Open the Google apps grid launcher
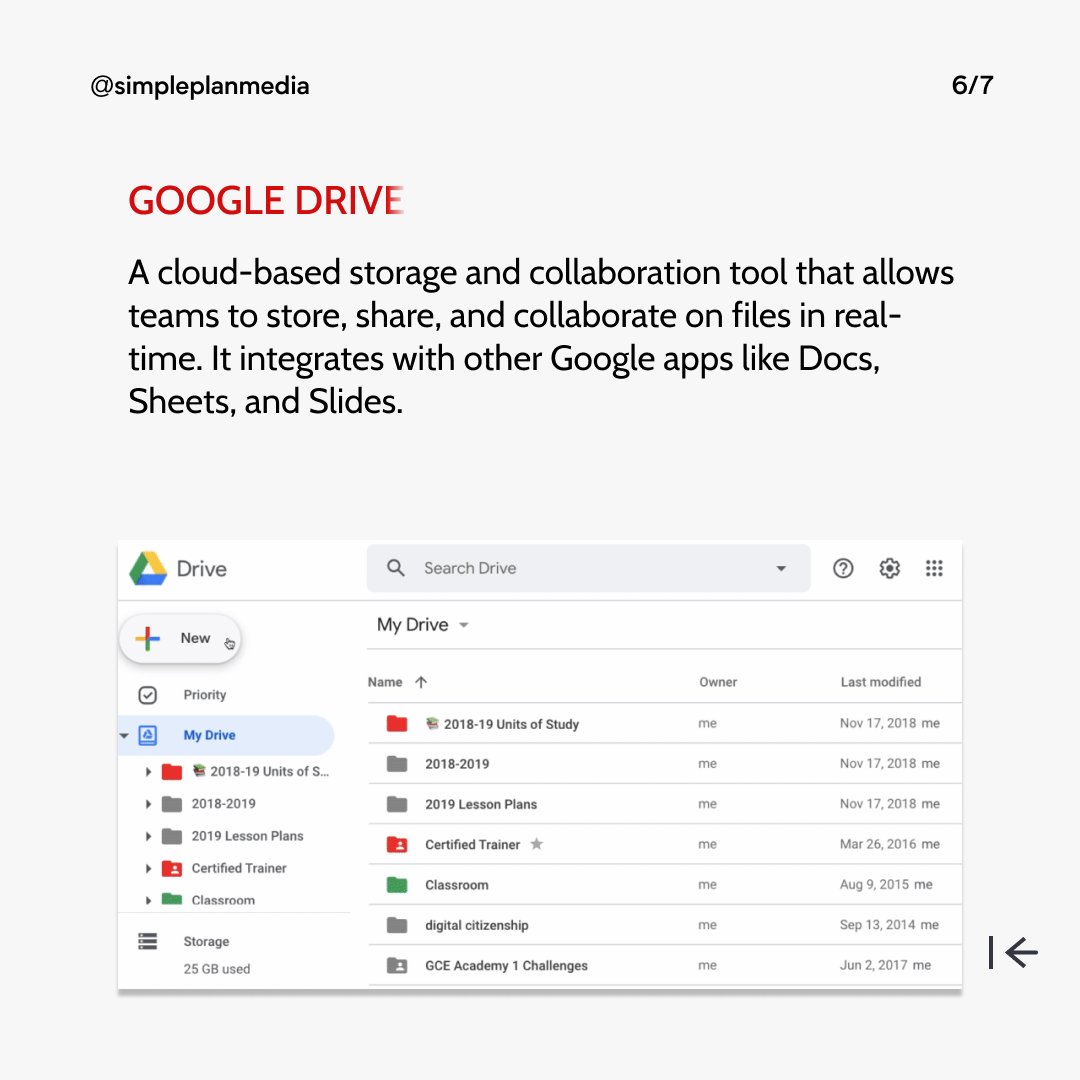1080x1080 pixels. coord(934,568)
